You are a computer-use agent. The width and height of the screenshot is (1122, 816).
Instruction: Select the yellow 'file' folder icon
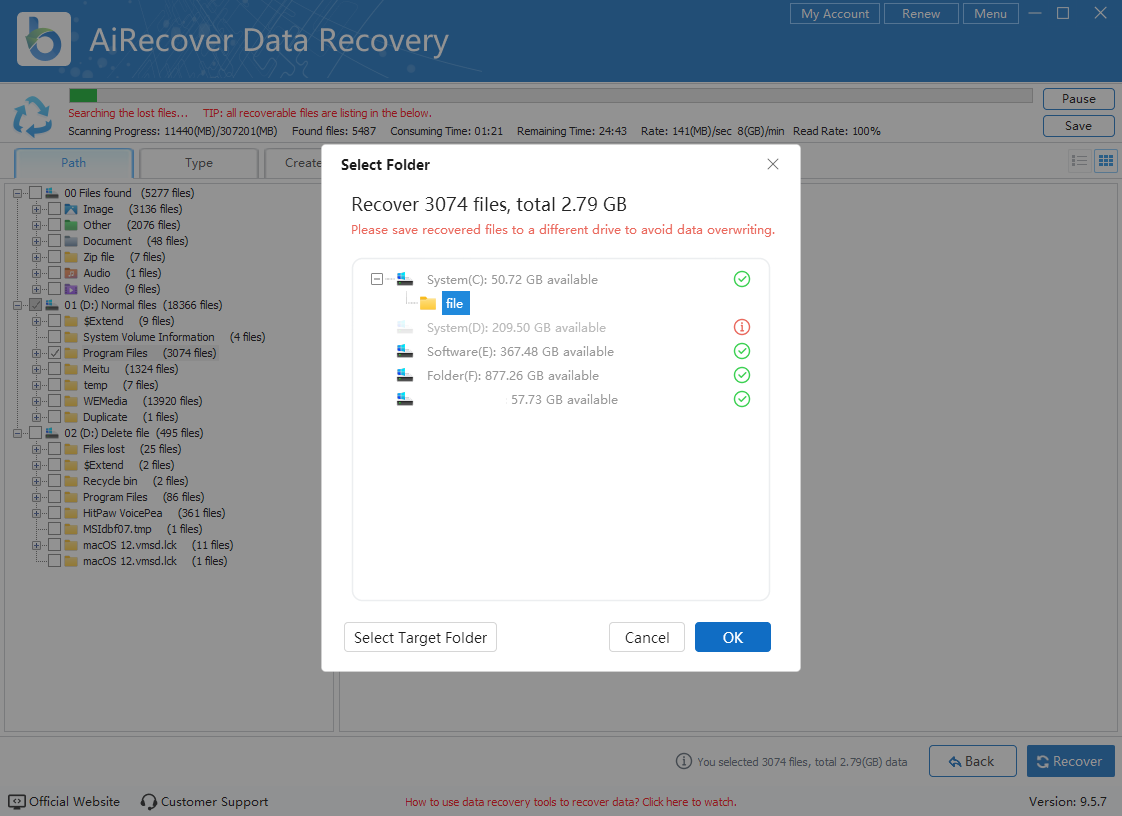pos(428,303)
